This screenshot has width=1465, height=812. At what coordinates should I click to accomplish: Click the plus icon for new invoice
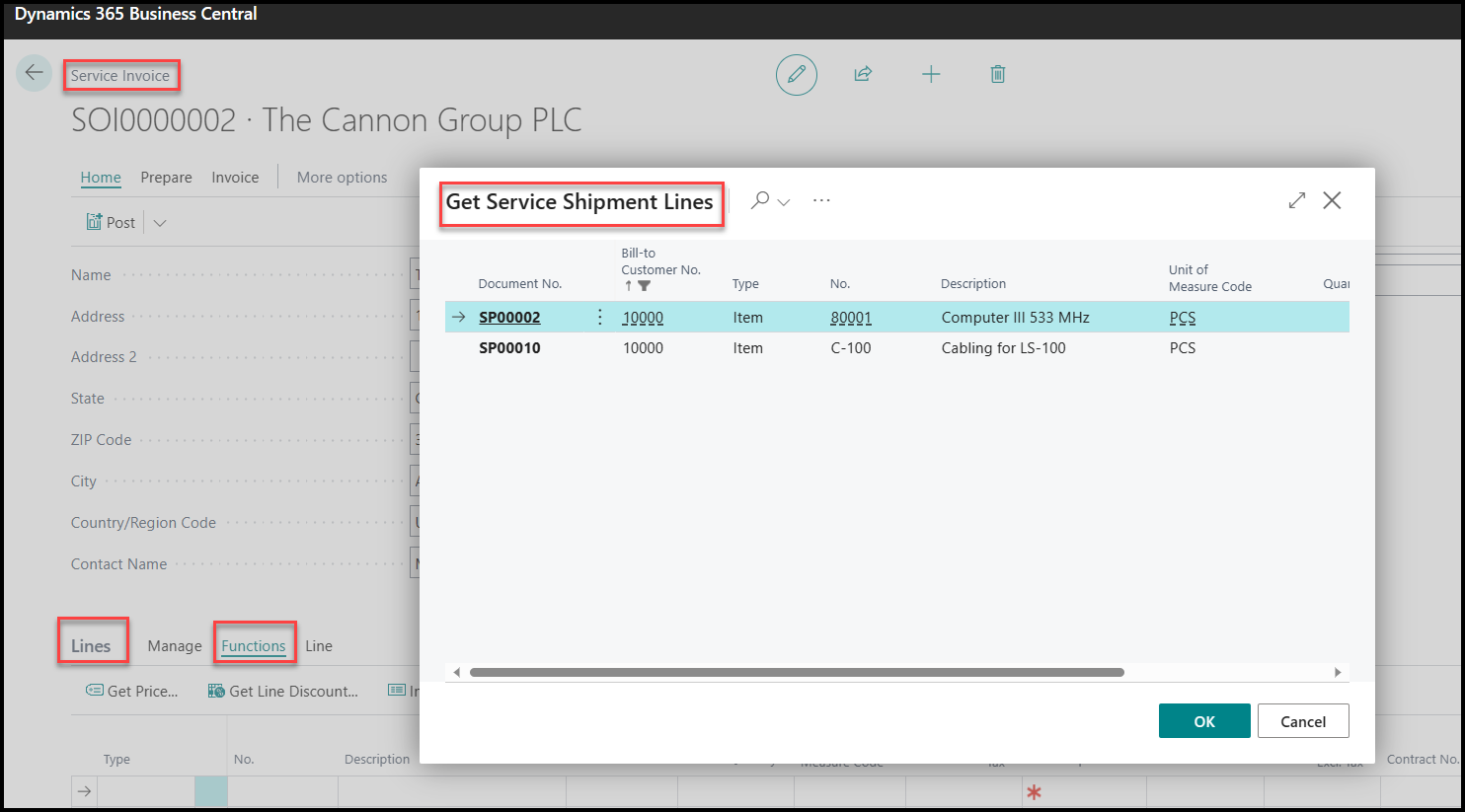931,74
